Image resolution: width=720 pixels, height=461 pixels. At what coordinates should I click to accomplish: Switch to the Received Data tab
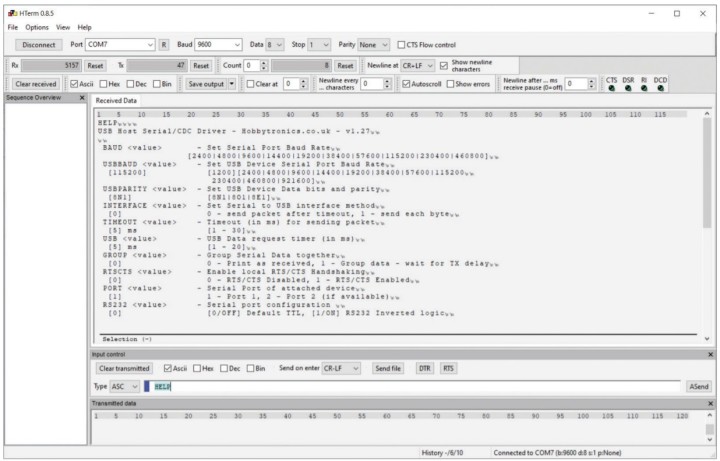coord(117,100)
